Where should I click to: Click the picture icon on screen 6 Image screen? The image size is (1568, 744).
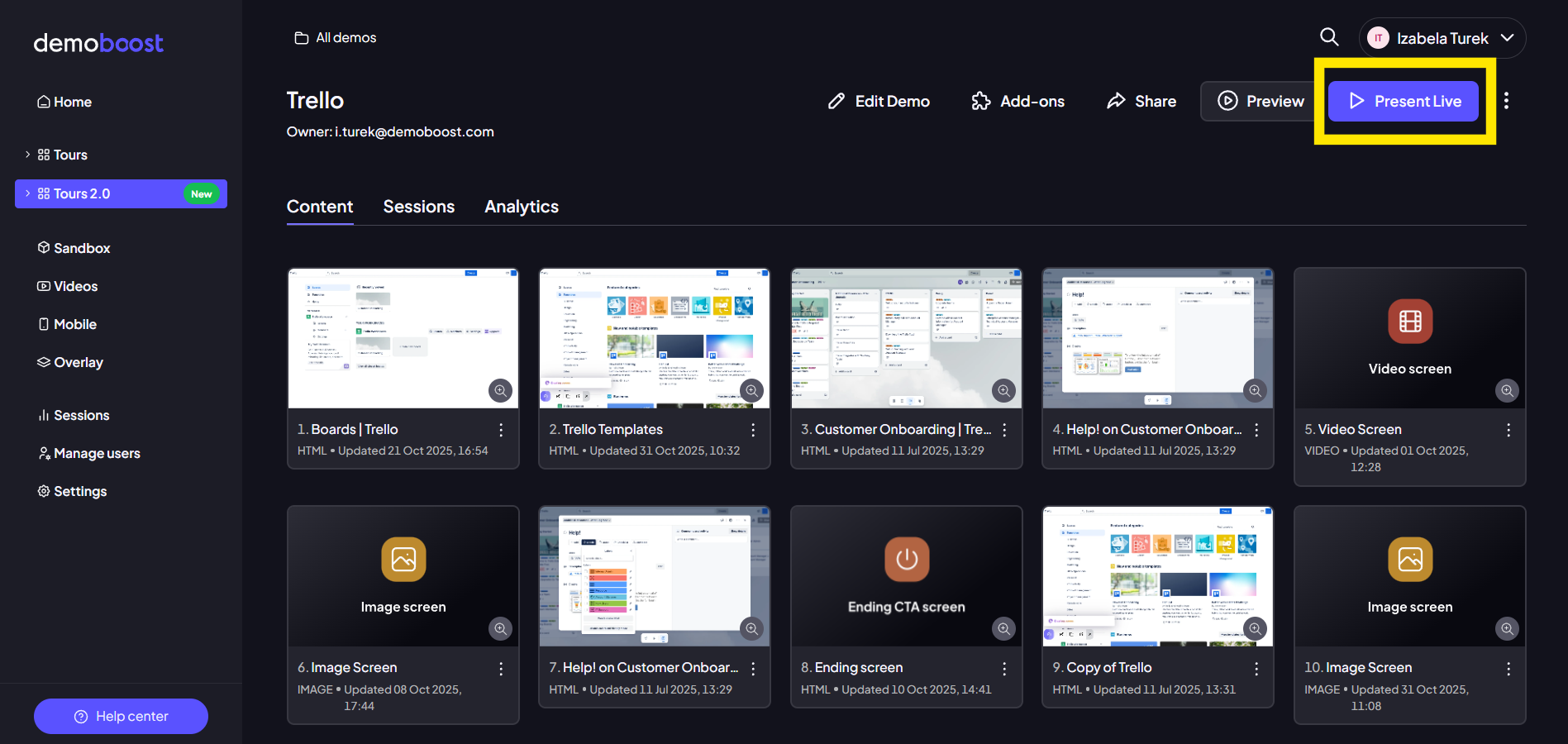point(403,560)
